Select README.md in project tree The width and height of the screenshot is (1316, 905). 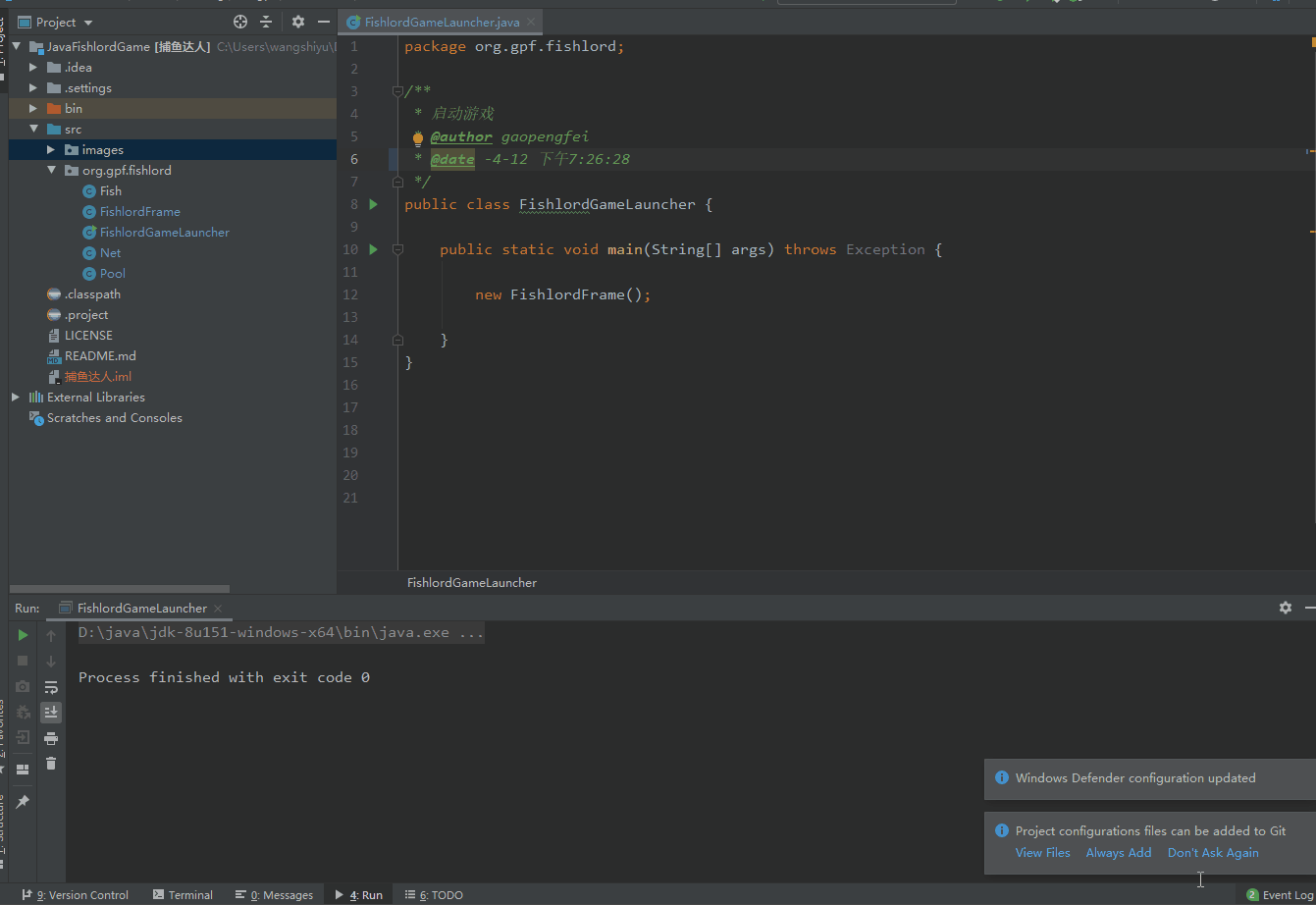tap(99, 355)
